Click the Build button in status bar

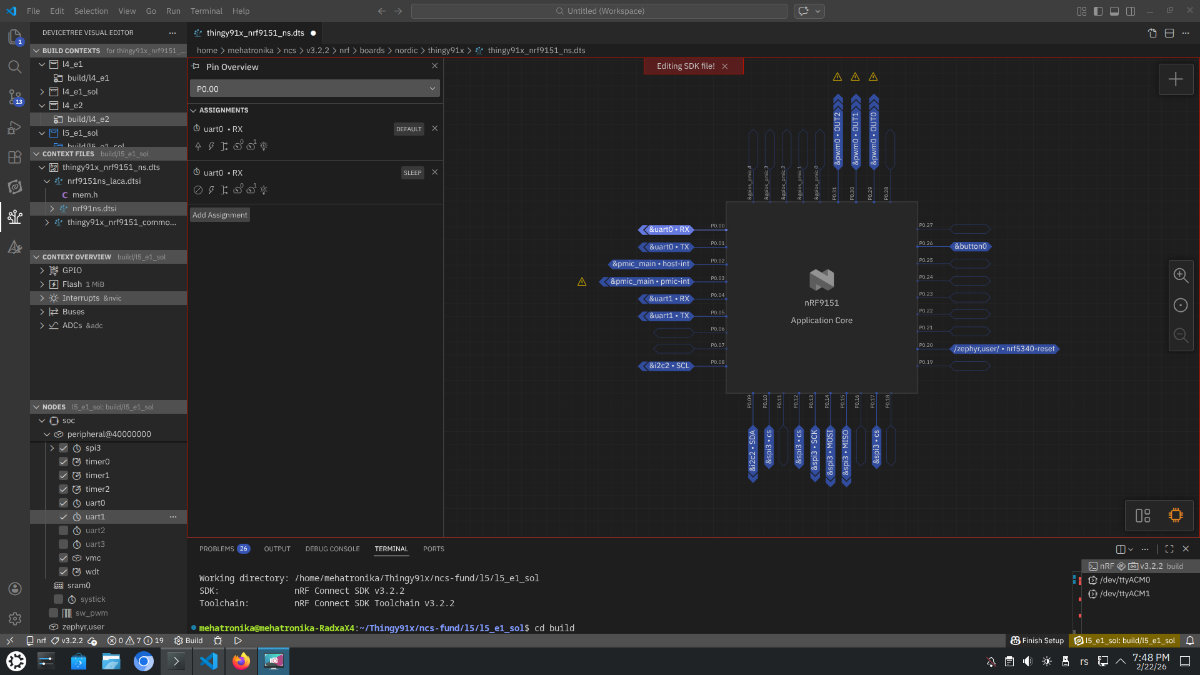click(189, 640)
